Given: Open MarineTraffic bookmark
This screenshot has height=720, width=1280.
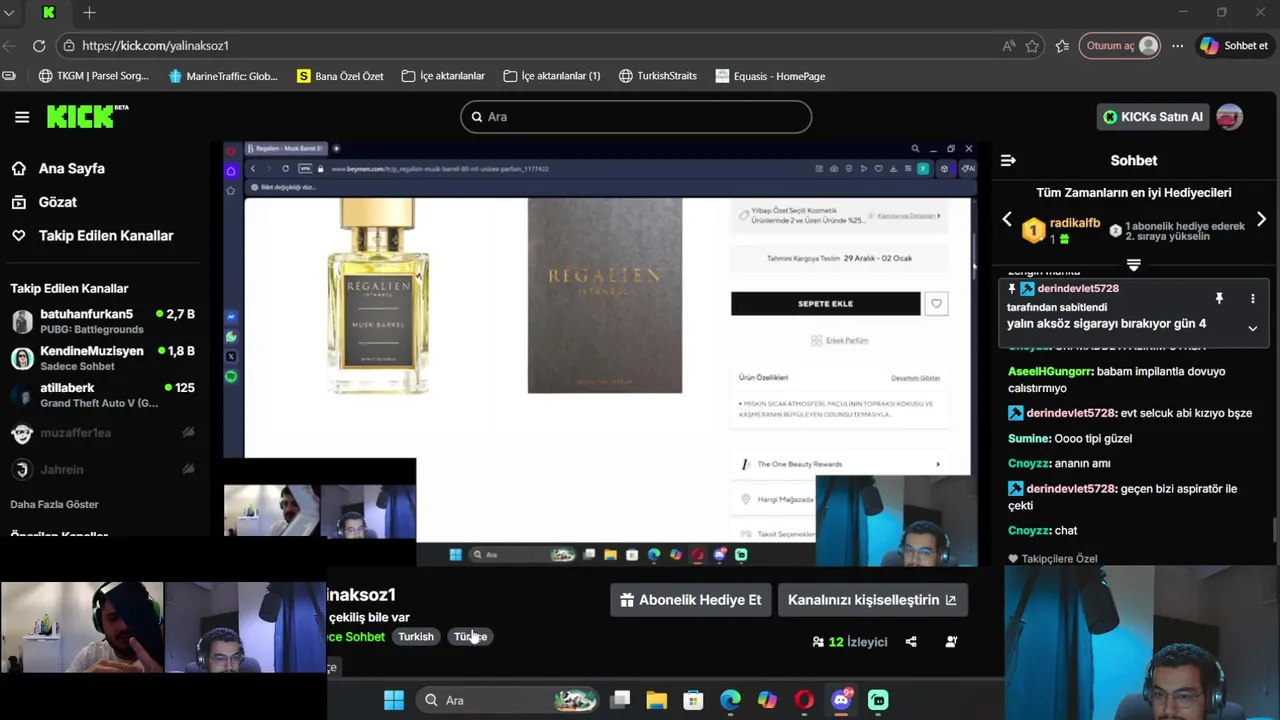Looking at the screenshot, I should (x=223, y=76).
